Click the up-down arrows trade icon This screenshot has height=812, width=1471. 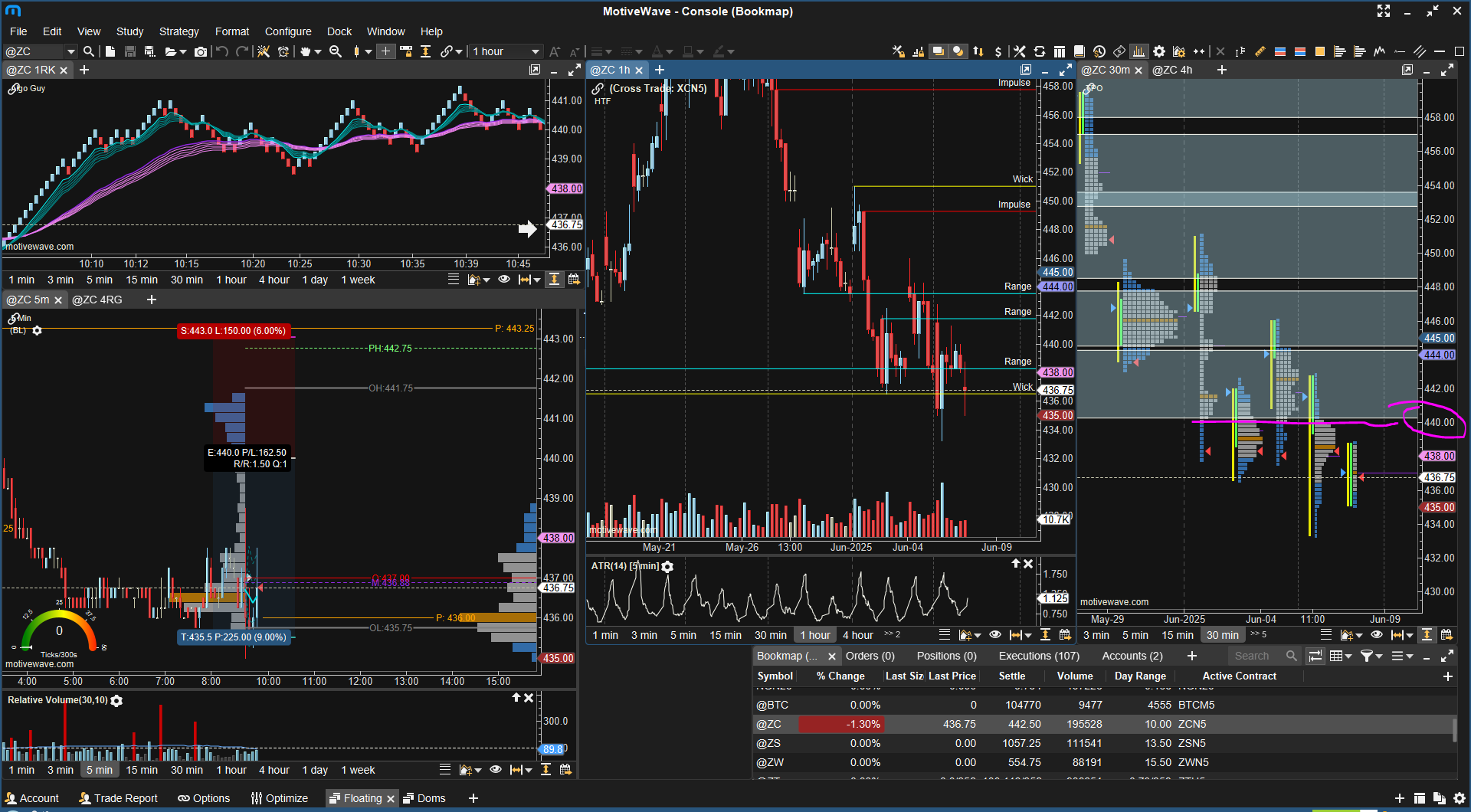click(978, 51)
